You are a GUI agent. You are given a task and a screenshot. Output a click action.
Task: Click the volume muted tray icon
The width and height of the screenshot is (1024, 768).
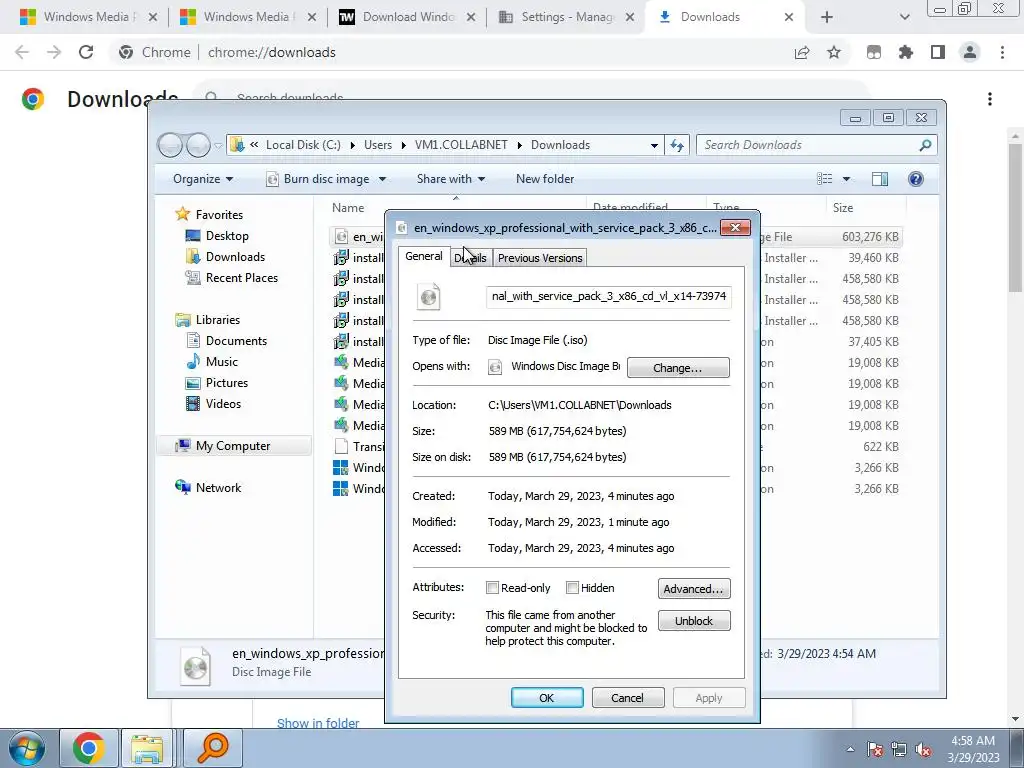[x=923, y=749]
